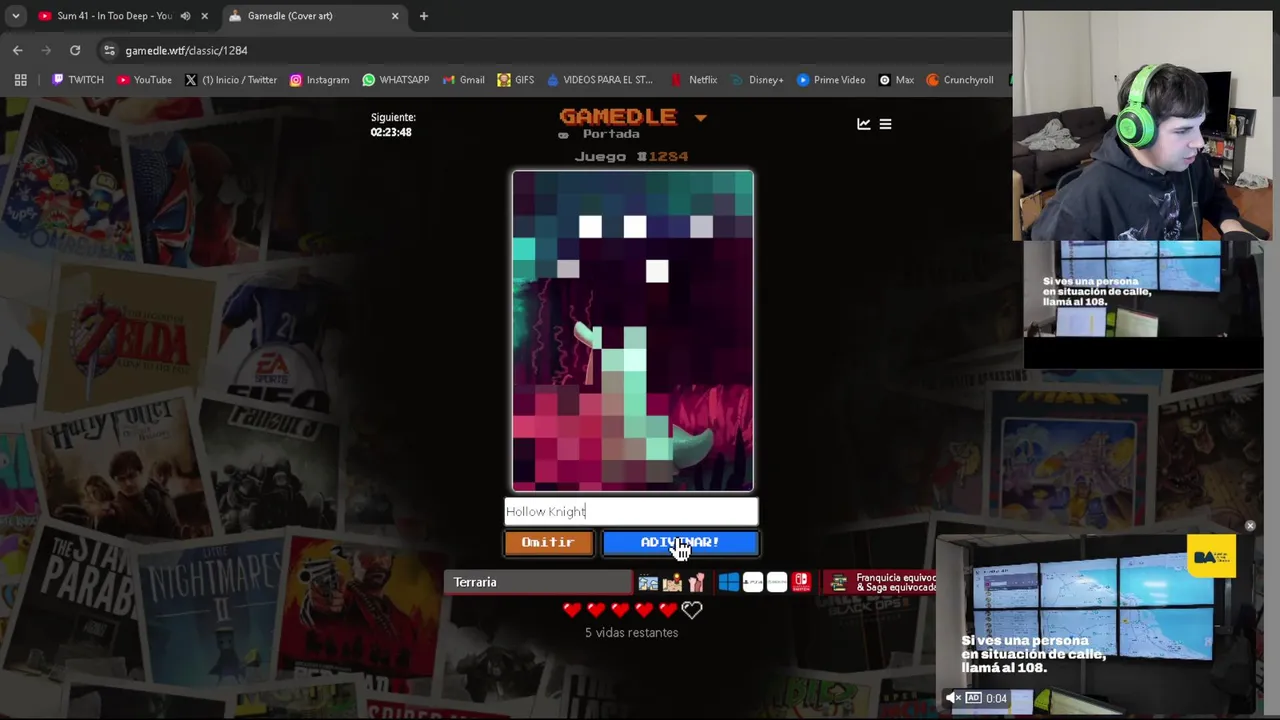Go back in the browser
Viewport: 1280px width, 720px height.
pos(18,50)
